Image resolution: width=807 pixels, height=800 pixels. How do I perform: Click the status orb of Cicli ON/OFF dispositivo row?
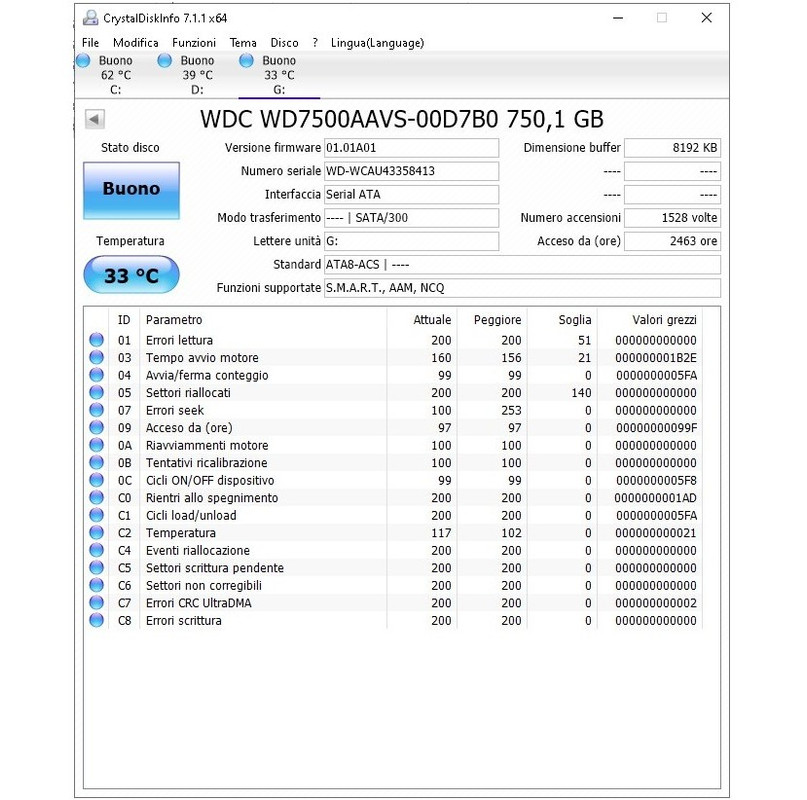[x=96, y=480]
